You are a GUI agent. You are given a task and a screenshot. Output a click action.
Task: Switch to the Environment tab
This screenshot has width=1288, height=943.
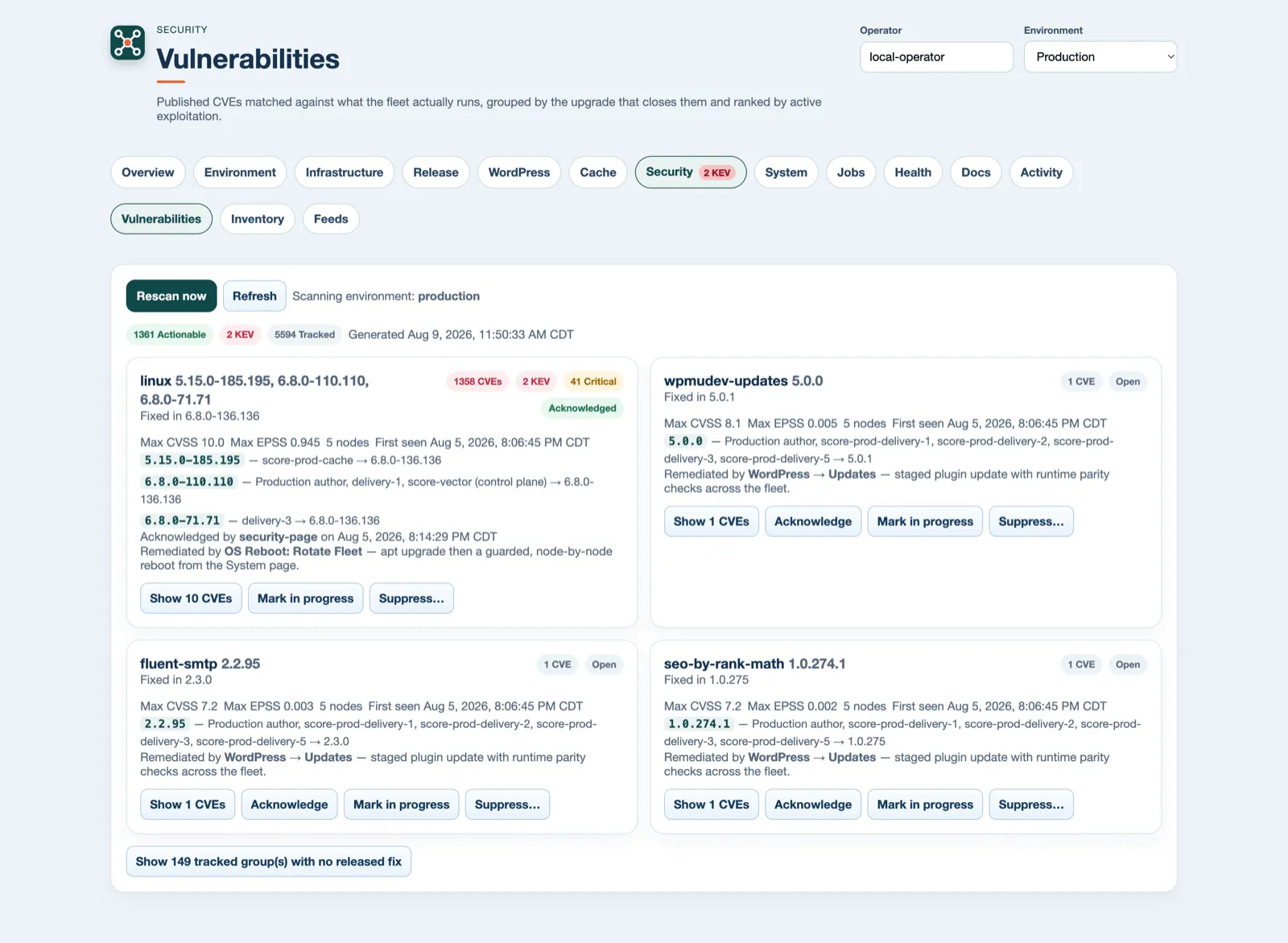(x=240, y=172)
